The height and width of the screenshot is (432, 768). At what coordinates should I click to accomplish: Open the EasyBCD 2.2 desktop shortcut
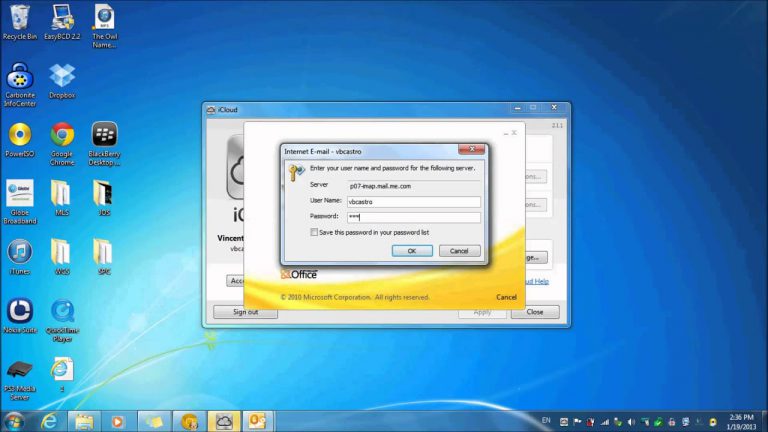click(x=62, y=22)
